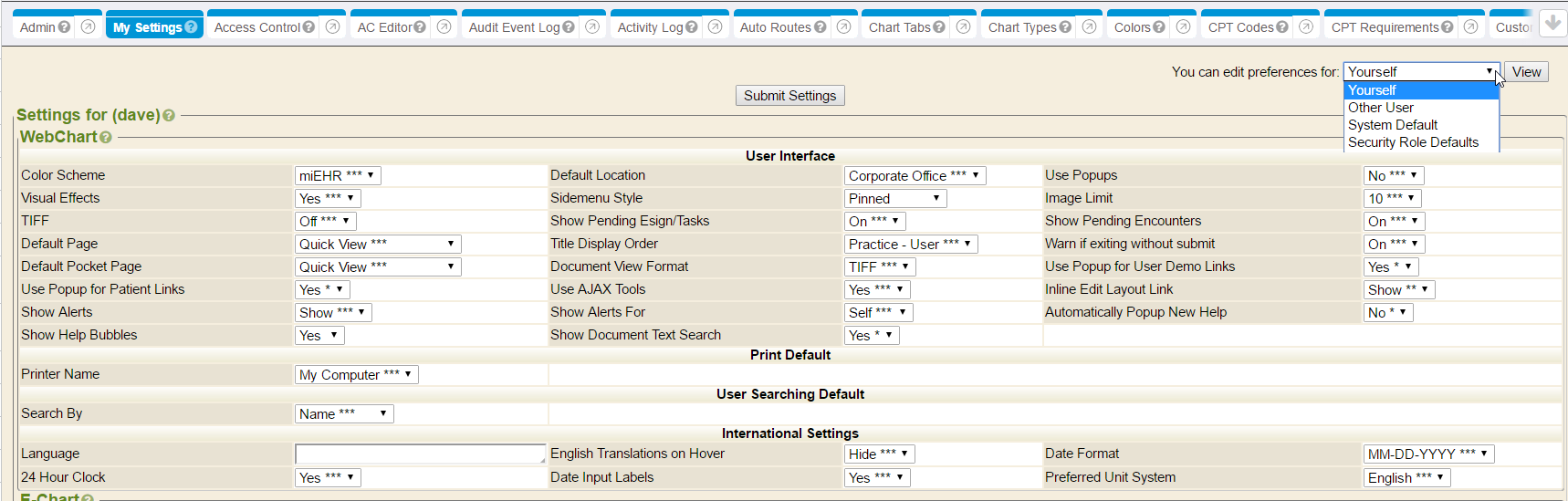Click pop-out icon next to CPT Codes
The width and height of the screenshot is (1568, 501).
pos(1306,27)
